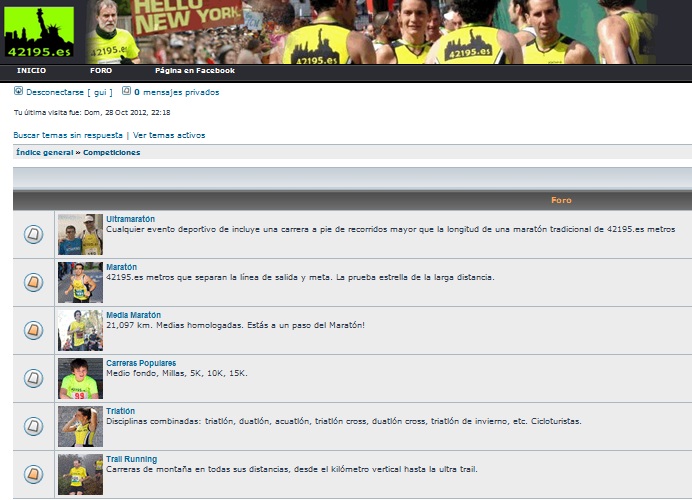The image size is (692, 500).
Task: Open the Trail Running forum link
Action: click(131, 459)
